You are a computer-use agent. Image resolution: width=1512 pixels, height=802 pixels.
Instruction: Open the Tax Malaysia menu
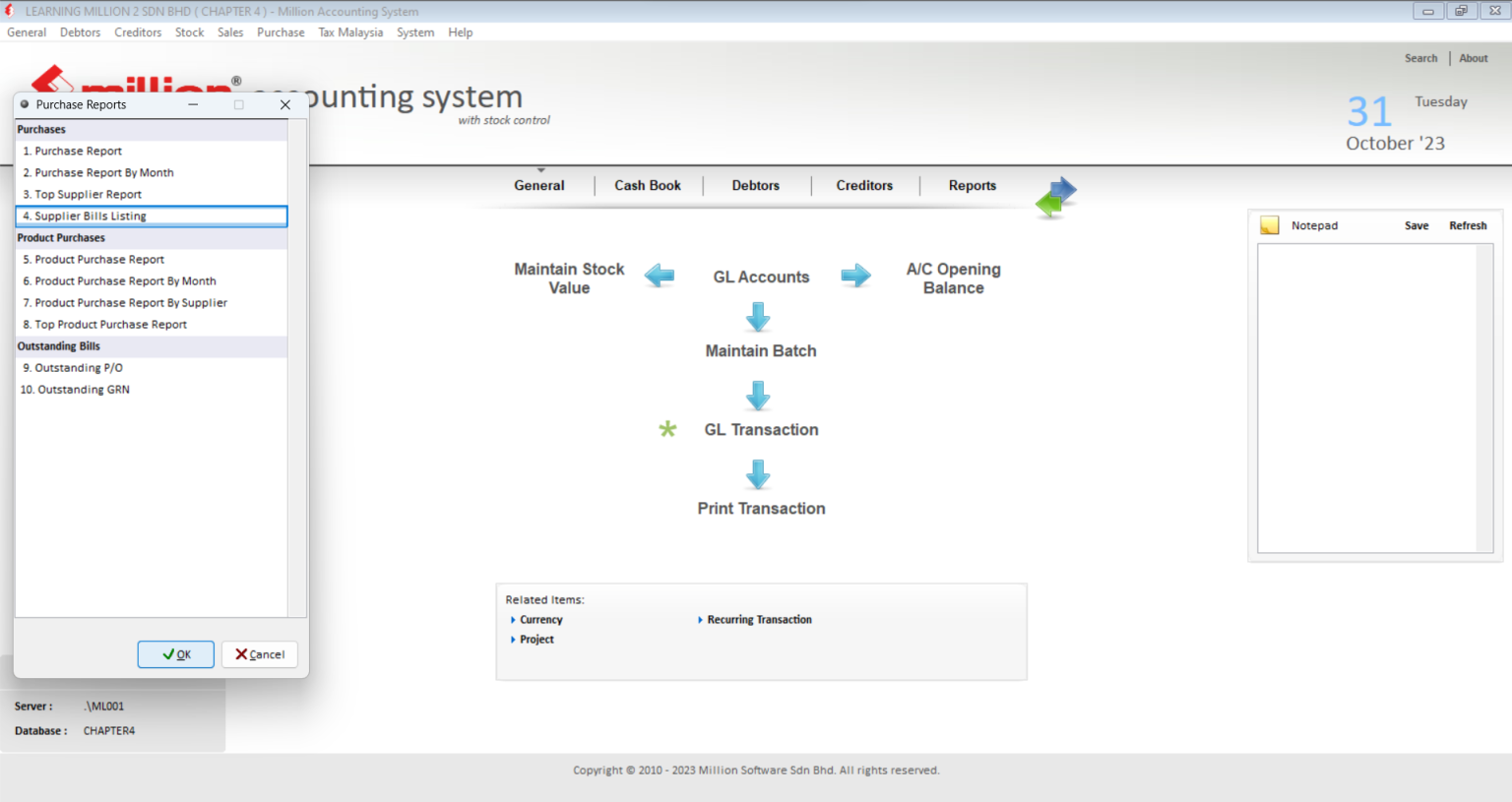pyautogui.click(x=350, y=32)
